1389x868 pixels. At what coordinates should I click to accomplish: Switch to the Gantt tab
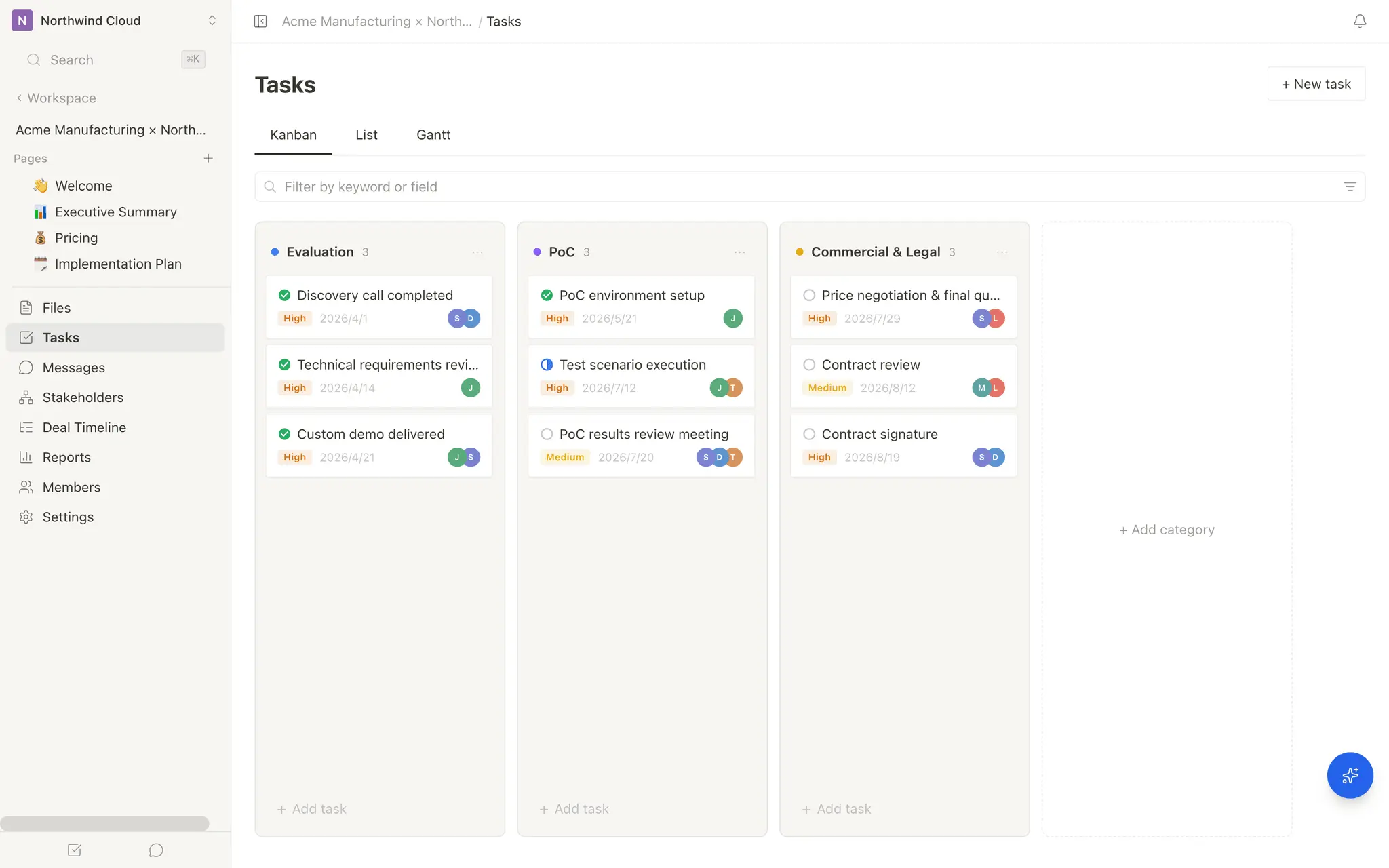(433, 135)
